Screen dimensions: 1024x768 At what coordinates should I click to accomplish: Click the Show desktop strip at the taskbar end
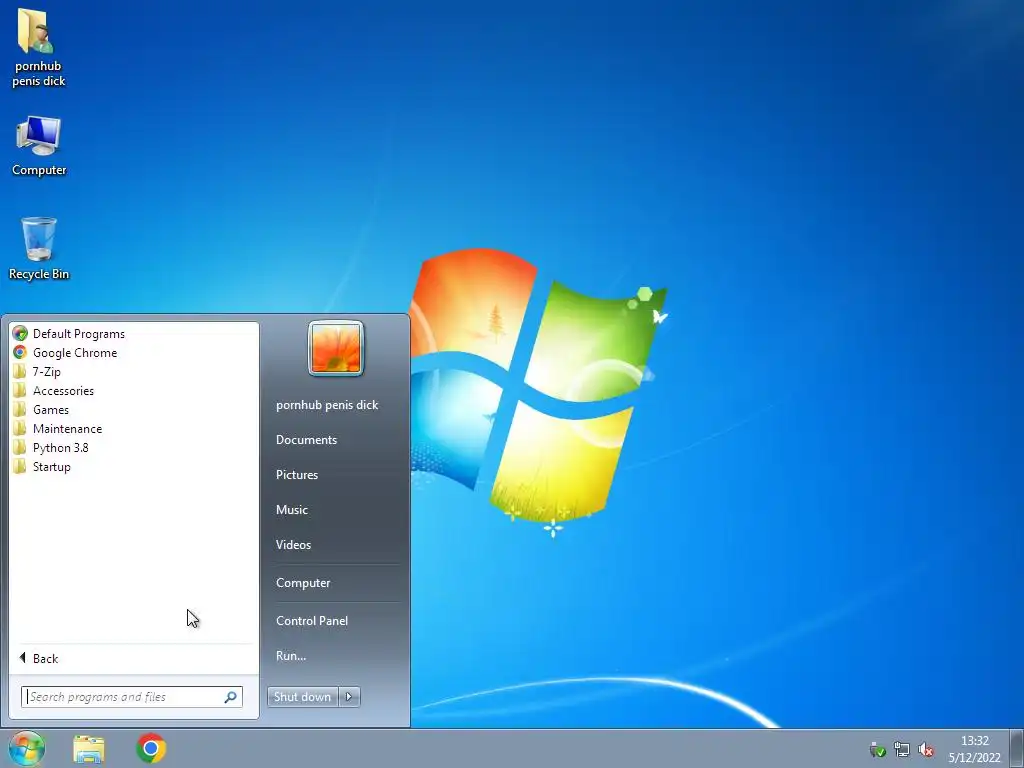pyautogui.click(x=1017, y=748)
